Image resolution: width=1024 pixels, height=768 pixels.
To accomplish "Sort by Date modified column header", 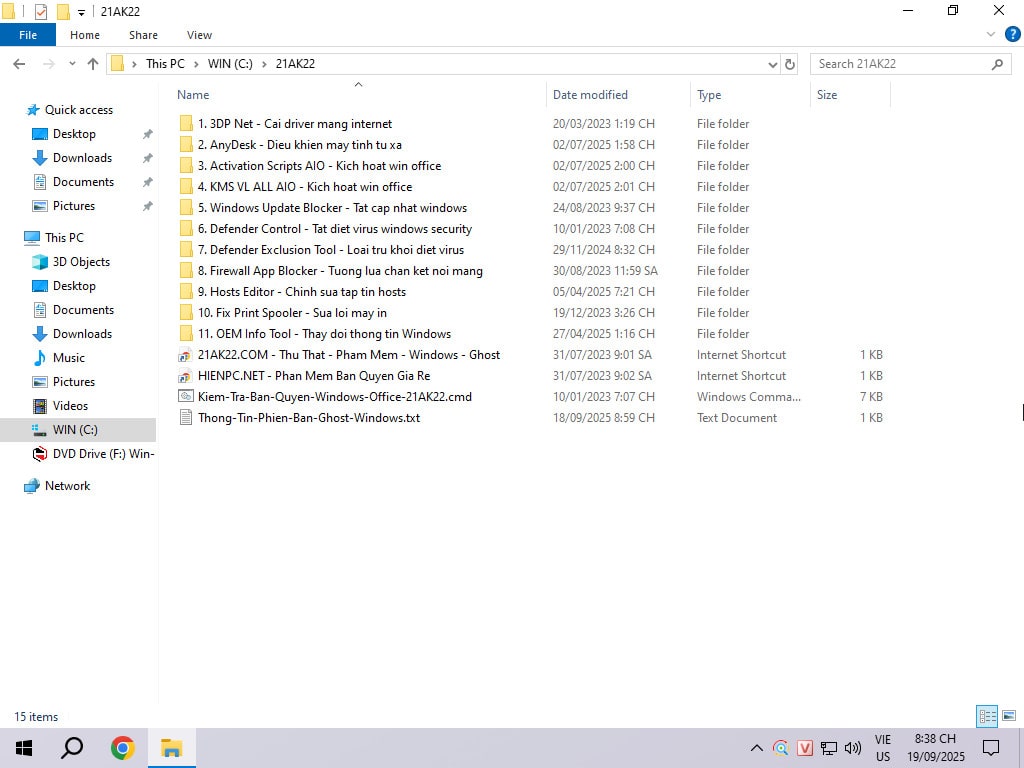I will 590,95.
